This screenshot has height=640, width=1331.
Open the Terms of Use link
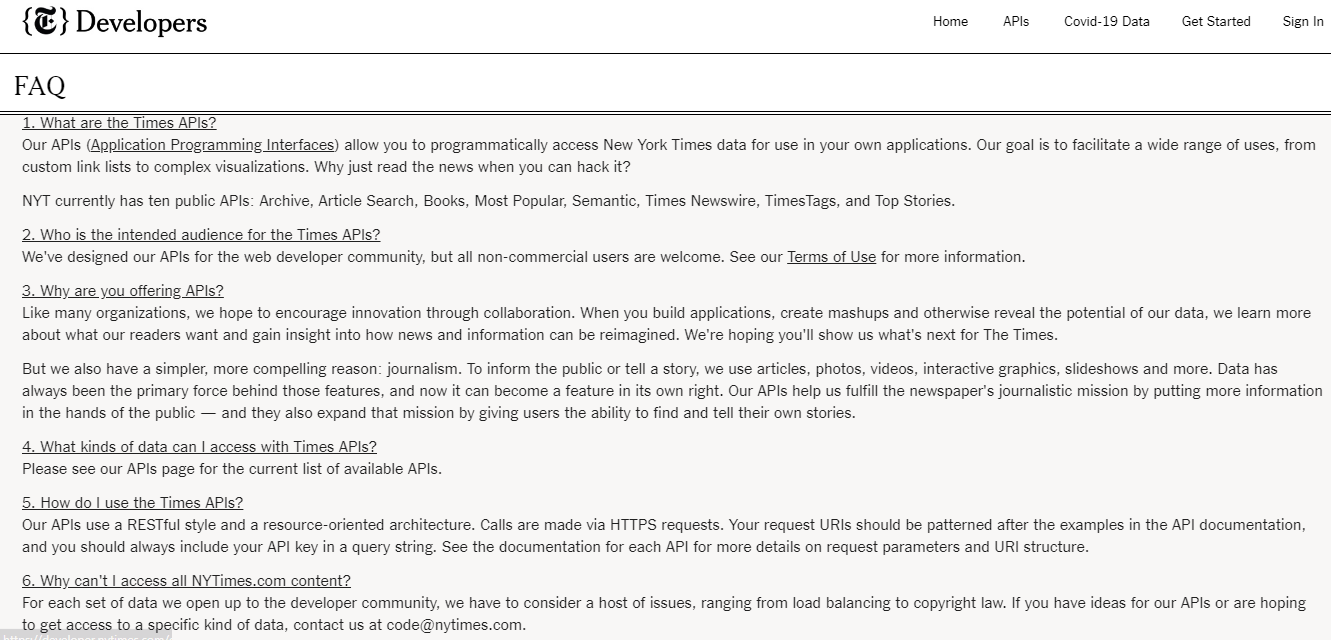tap(831, 257)
